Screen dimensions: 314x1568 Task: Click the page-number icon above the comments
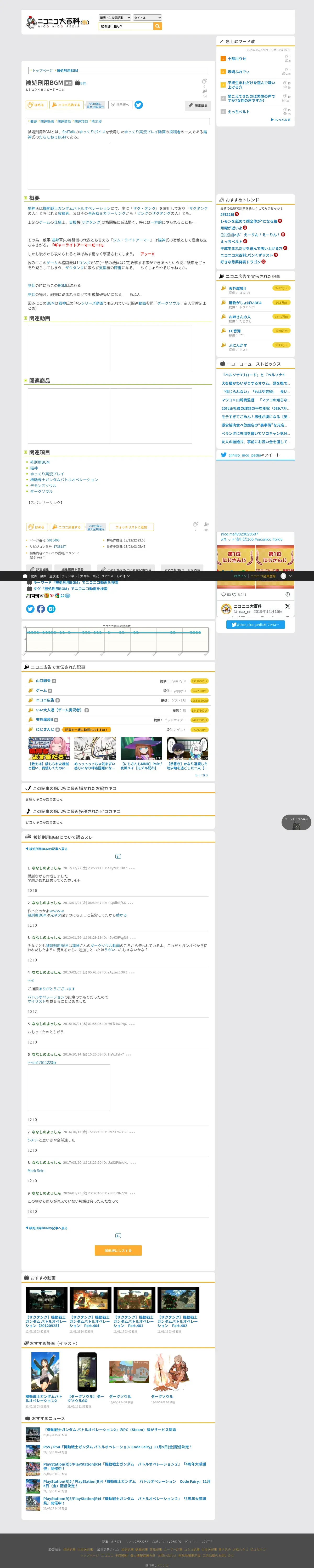click(118, 856)
